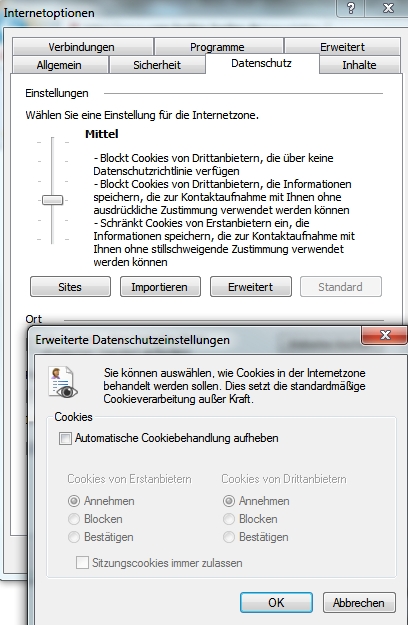This screenshot has width=408, height=625.
Task: Click the help question mark icon
Action: coord(351,8)
